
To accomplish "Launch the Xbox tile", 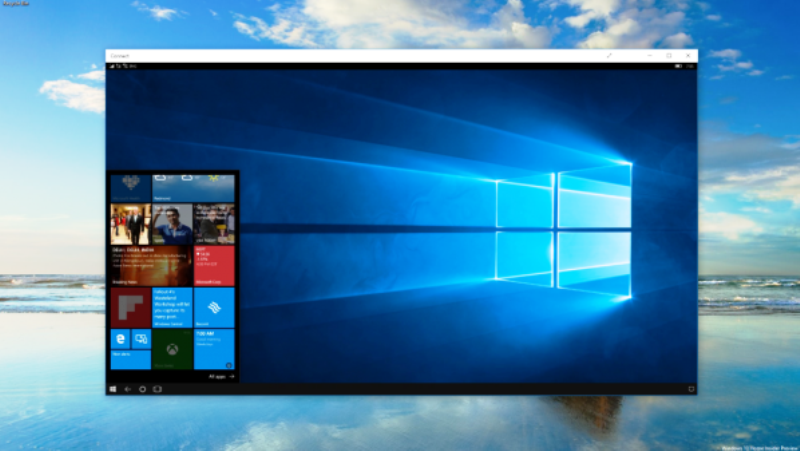I will 172,349.
